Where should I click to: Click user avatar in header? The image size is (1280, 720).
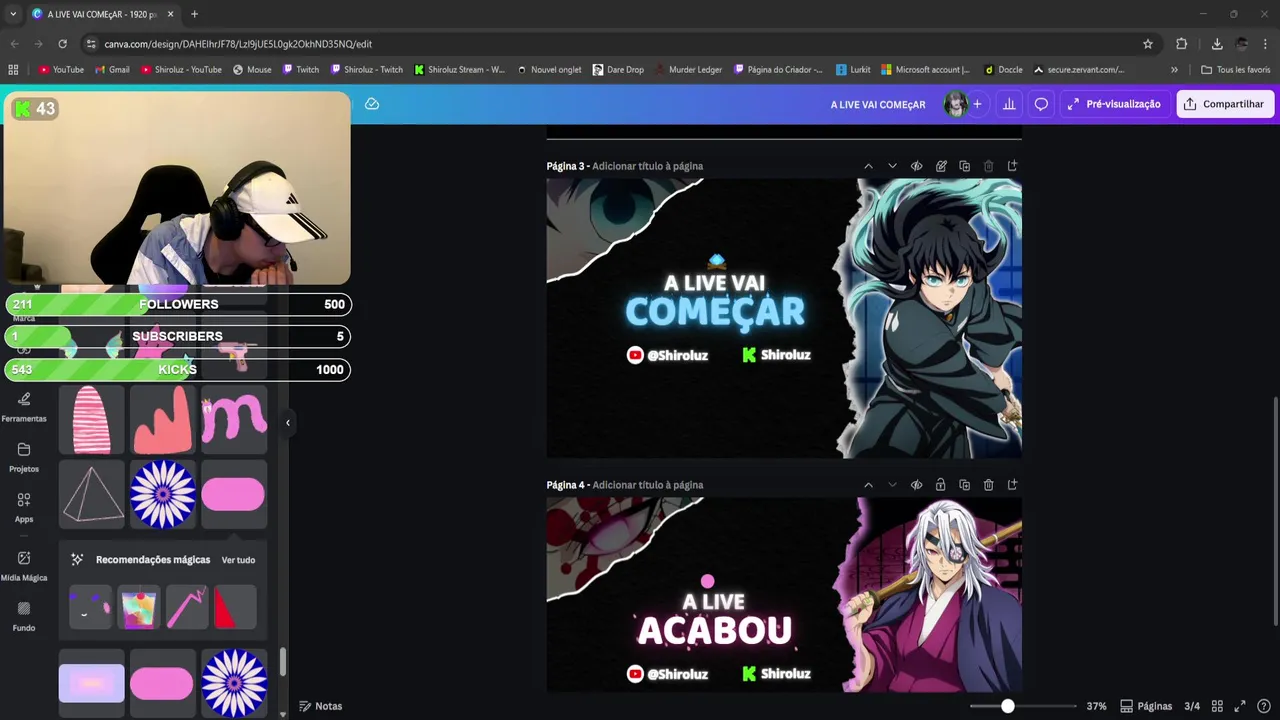pos(955,104)
